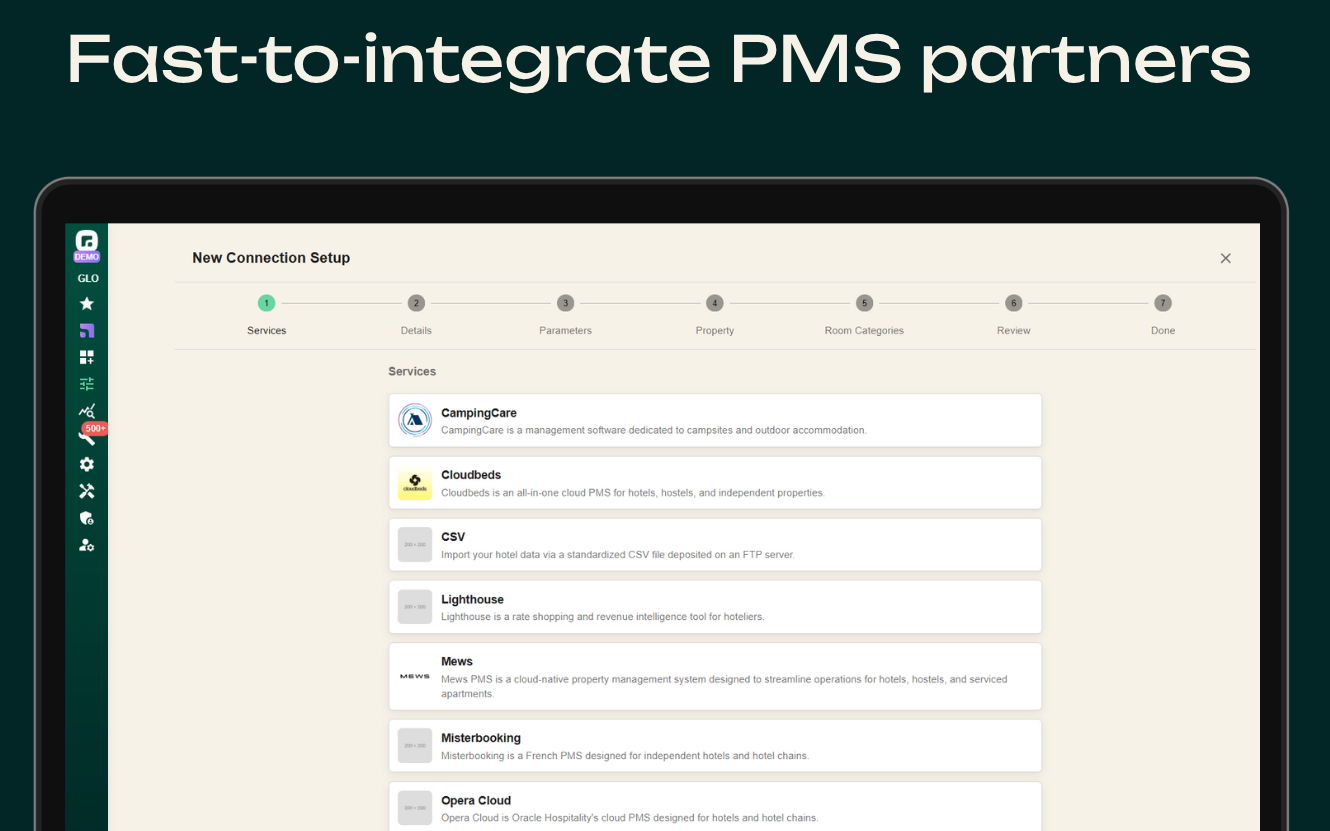Screen dimensions: 1330x831
Task: Go to step 3 Parameters
Action: coord(565,314)
